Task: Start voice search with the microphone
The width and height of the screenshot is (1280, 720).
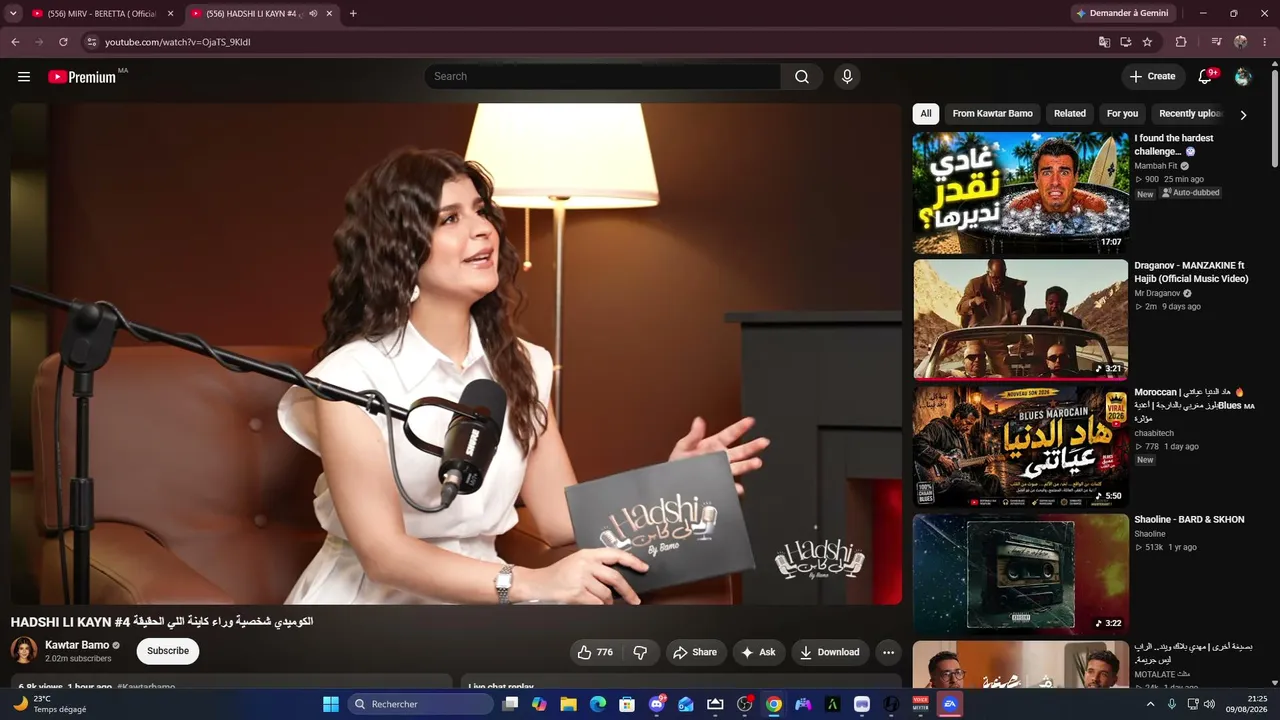Action: [x=847, y=77]
